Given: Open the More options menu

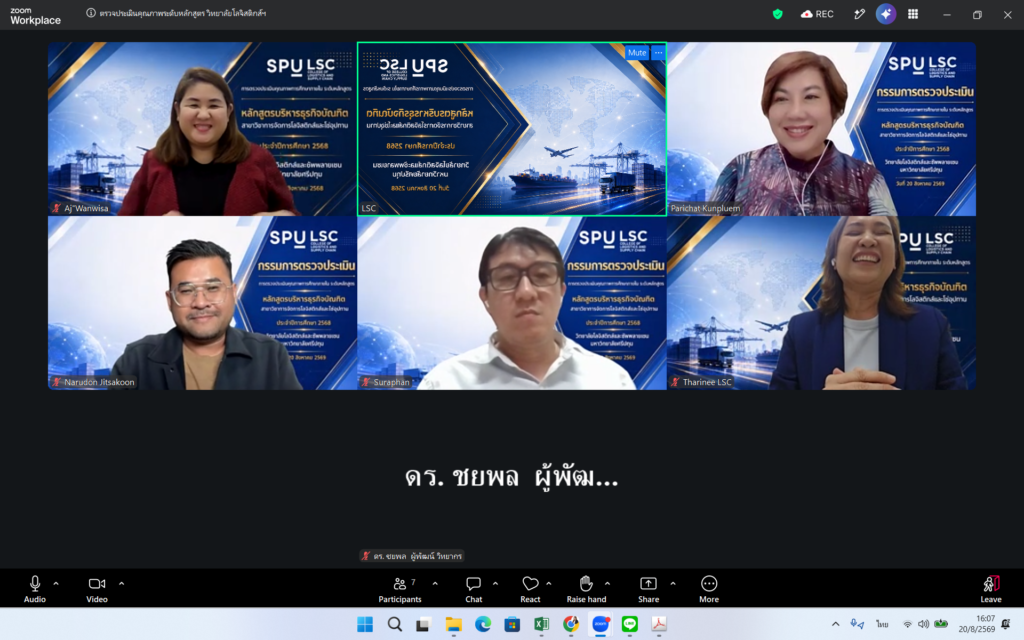Looking at the screenshot, I should pyautogui.click(x=709, y=588).
